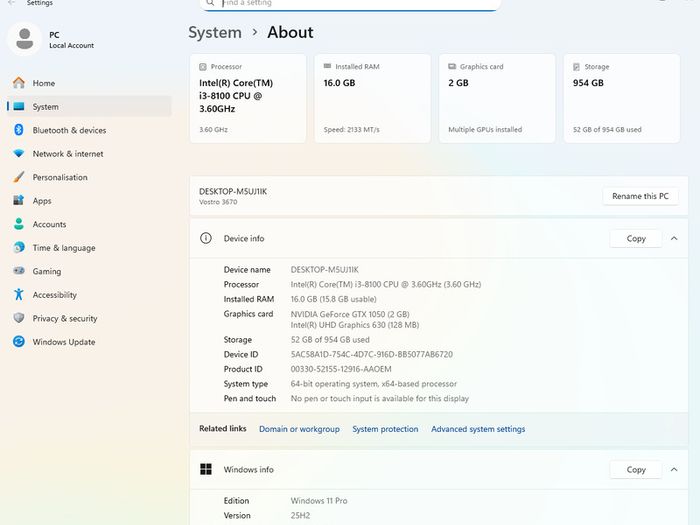Click the System monitor icon
The width and height of the screenshot is (700, 525).
click(19, 106)
